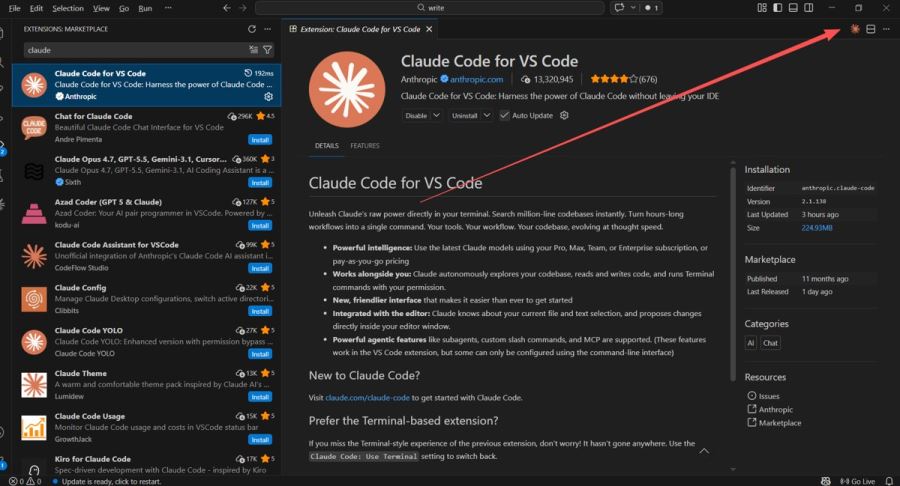Open errors and warnings count in status bar
The height and width of the screenshot is (486, 900).
(x=25, y=481)
